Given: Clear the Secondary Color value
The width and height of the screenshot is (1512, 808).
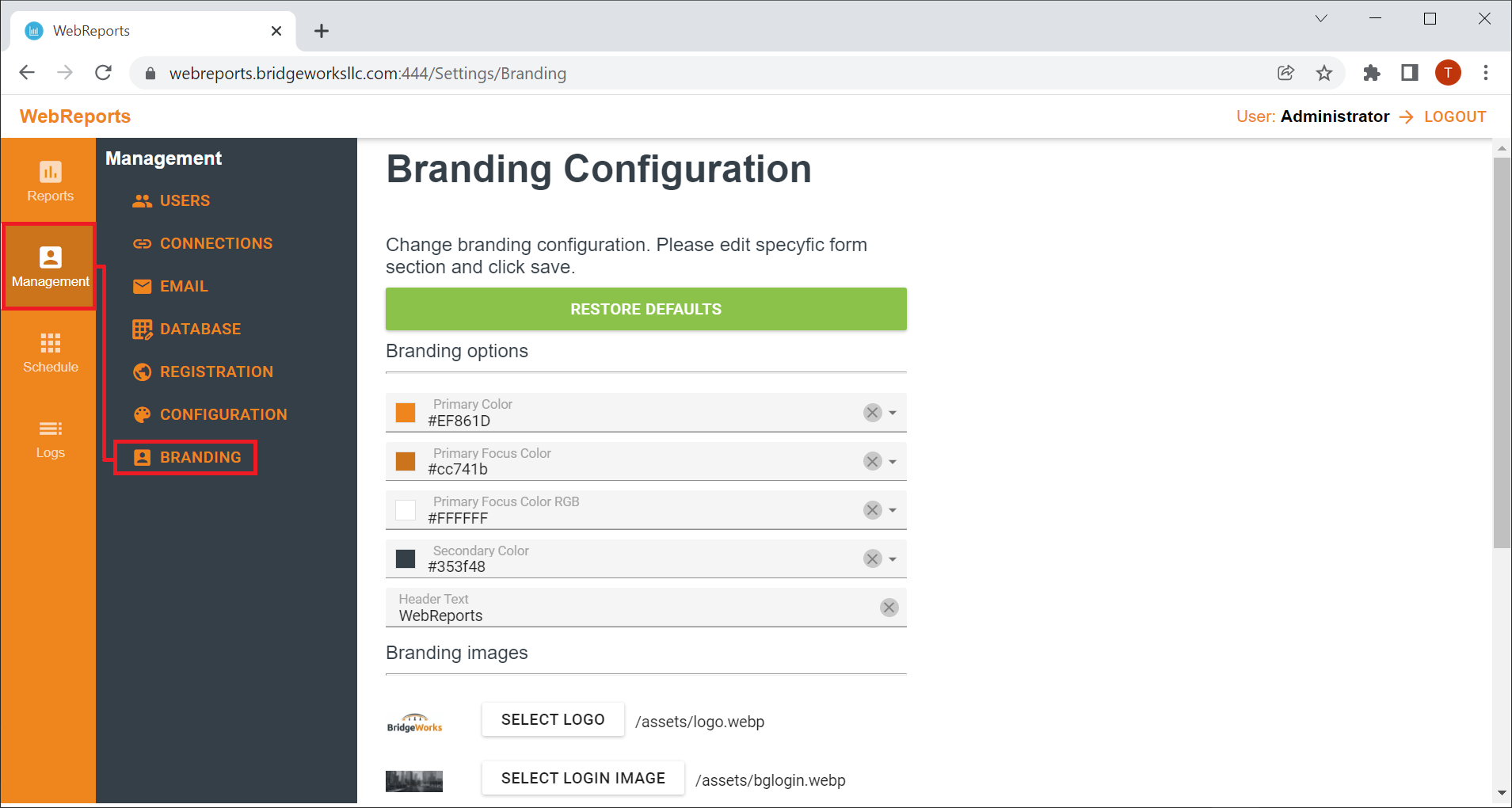Looking at the screenshot, I should coord(872,558).
